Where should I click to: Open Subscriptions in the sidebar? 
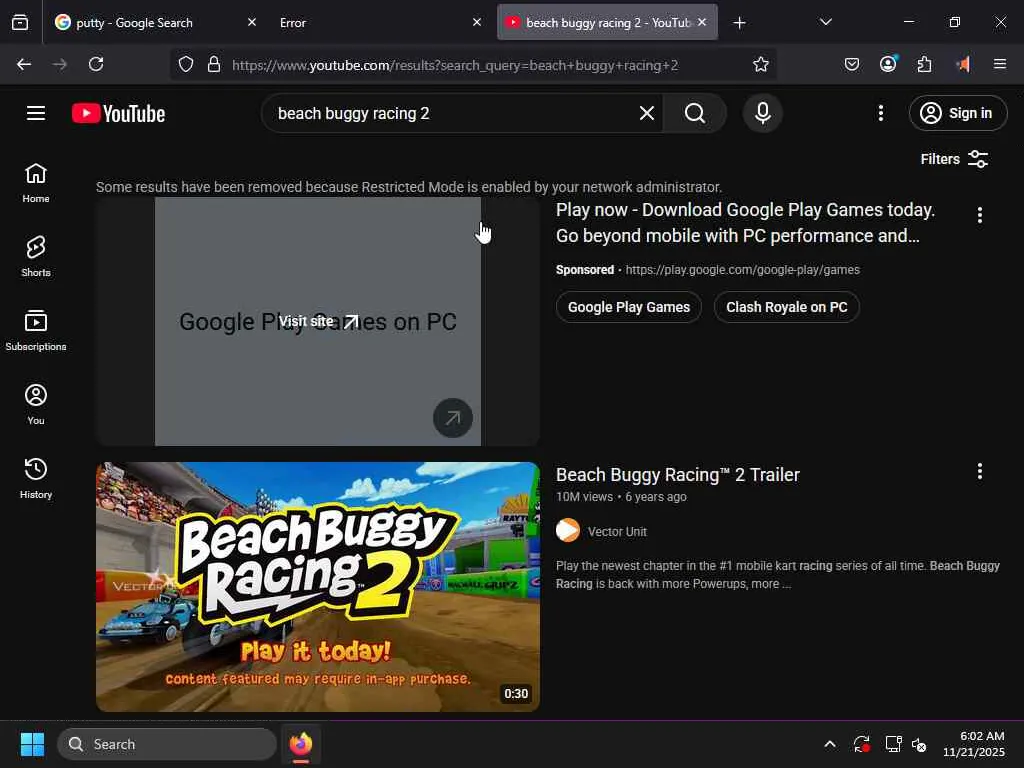click(x=36, y=330)
